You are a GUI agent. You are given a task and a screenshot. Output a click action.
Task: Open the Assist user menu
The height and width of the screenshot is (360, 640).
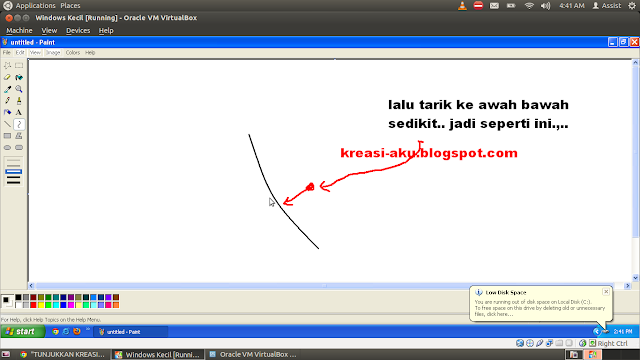click(607, 6)
